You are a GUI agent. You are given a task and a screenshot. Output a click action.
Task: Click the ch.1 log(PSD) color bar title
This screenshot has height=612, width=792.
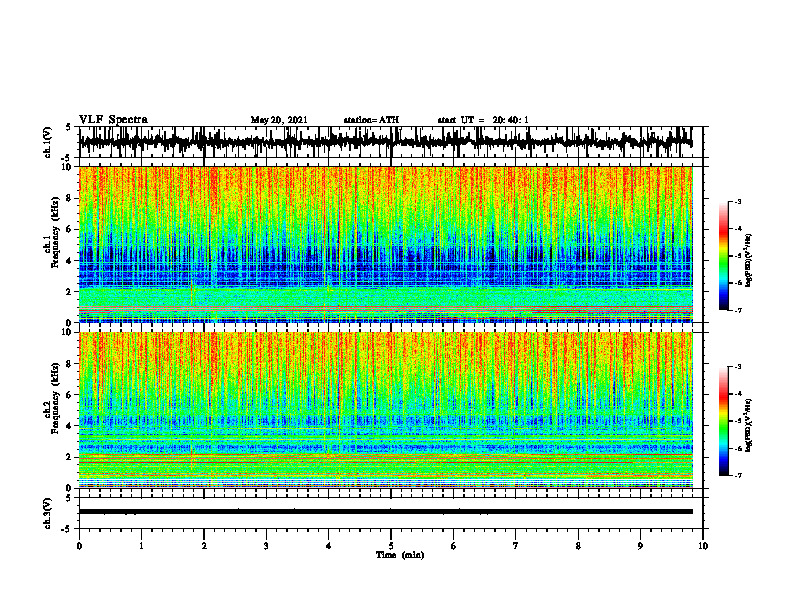[x=749, y=261]
